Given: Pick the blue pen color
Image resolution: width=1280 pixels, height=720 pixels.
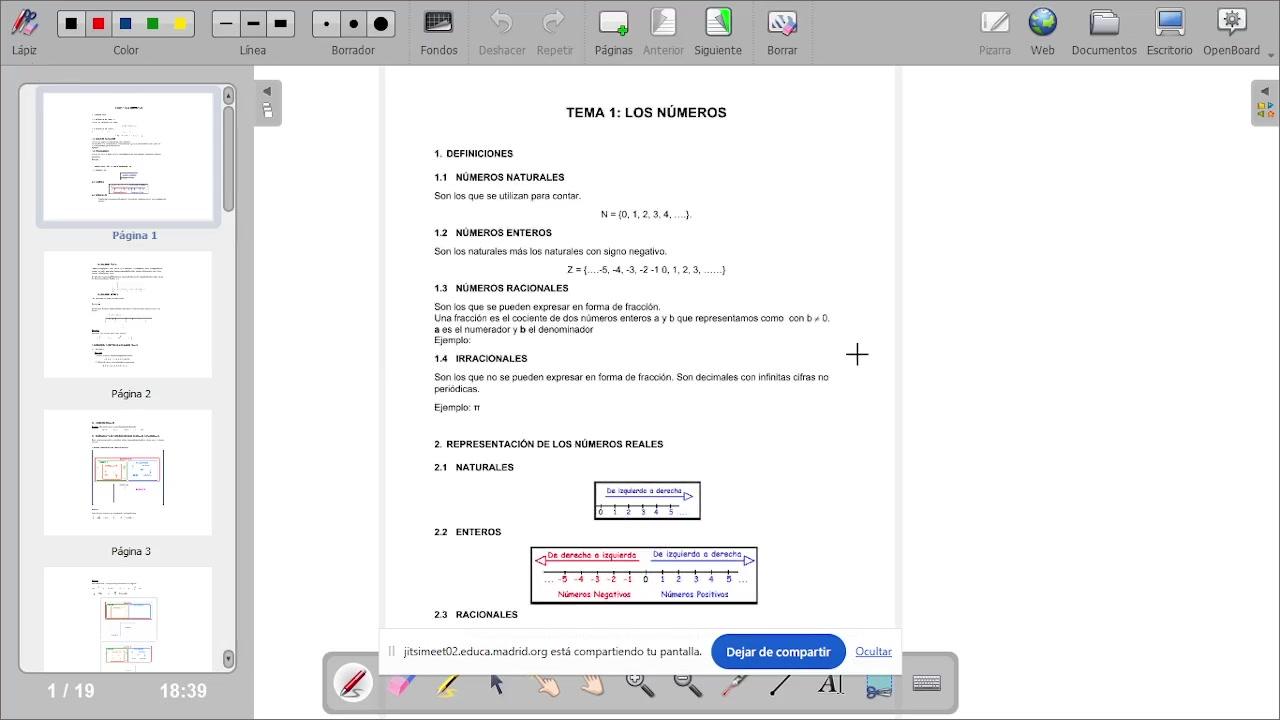Looking at the screenshot, I should point(125,23).
